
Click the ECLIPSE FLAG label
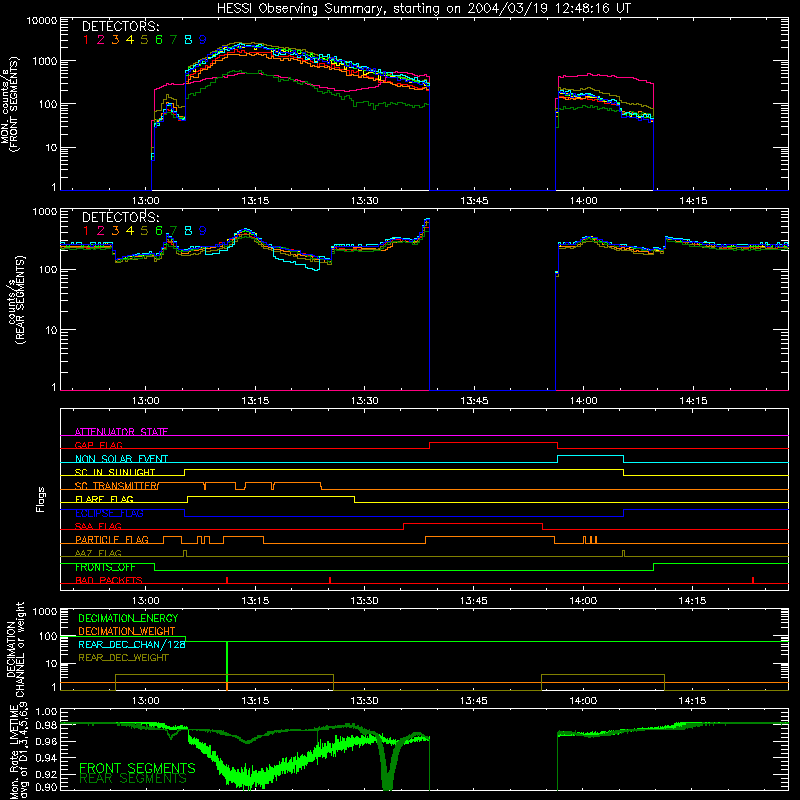109,513
